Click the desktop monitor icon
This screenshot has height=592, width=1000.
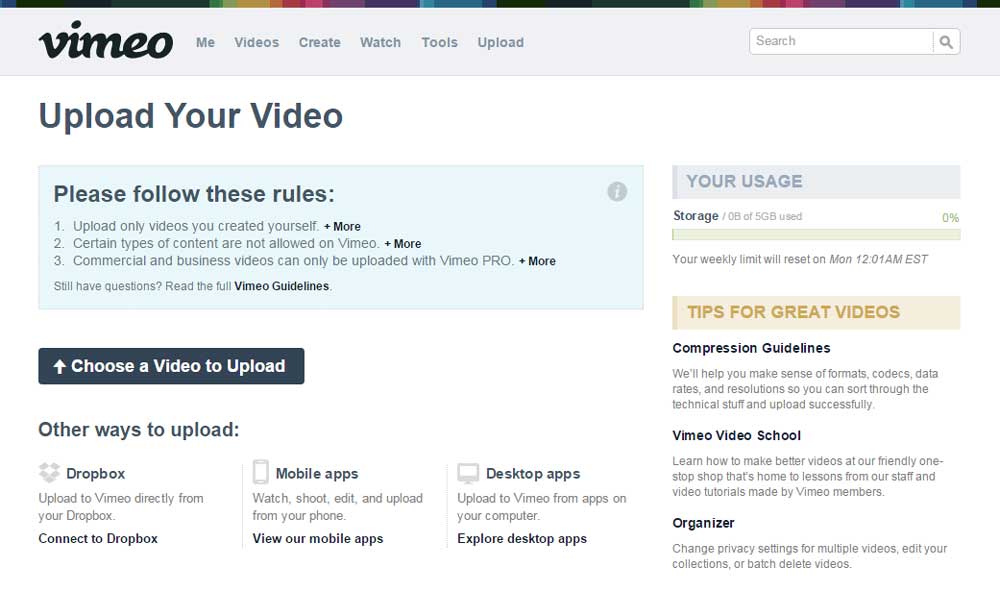coord(468,473)
